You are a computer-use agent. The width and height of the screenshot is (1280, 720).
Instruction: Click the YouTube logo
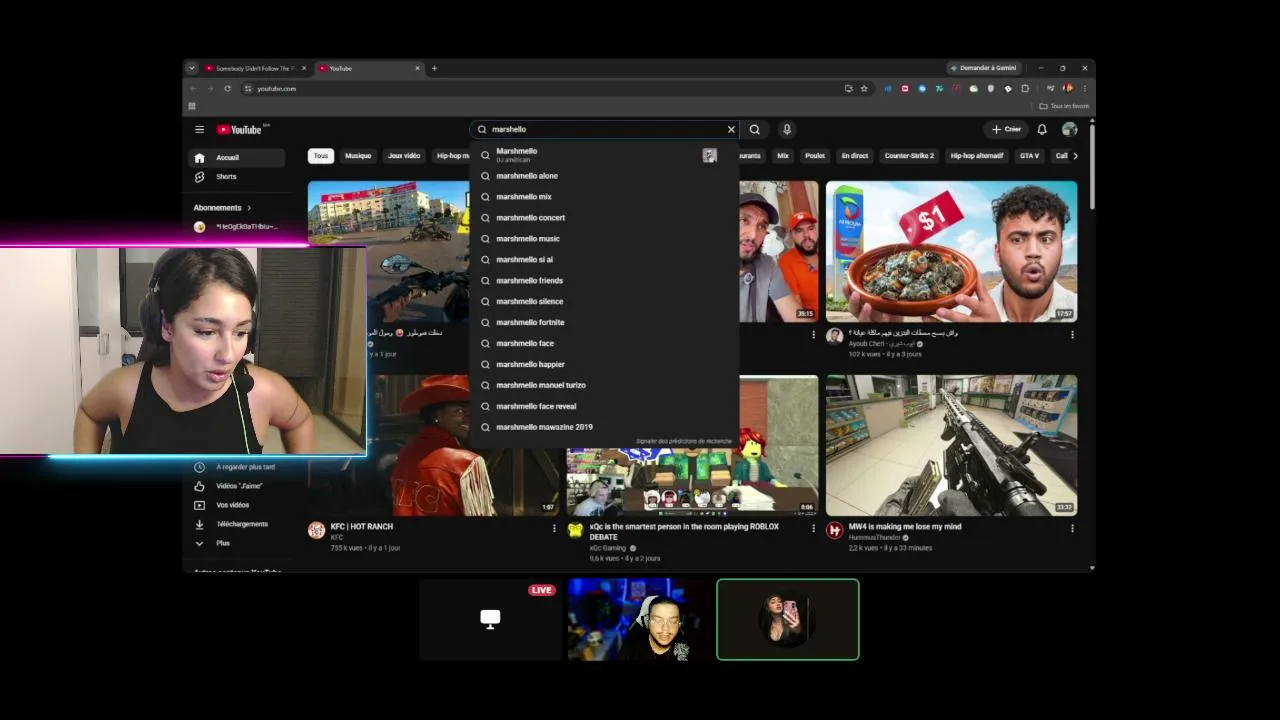[239, 129]
